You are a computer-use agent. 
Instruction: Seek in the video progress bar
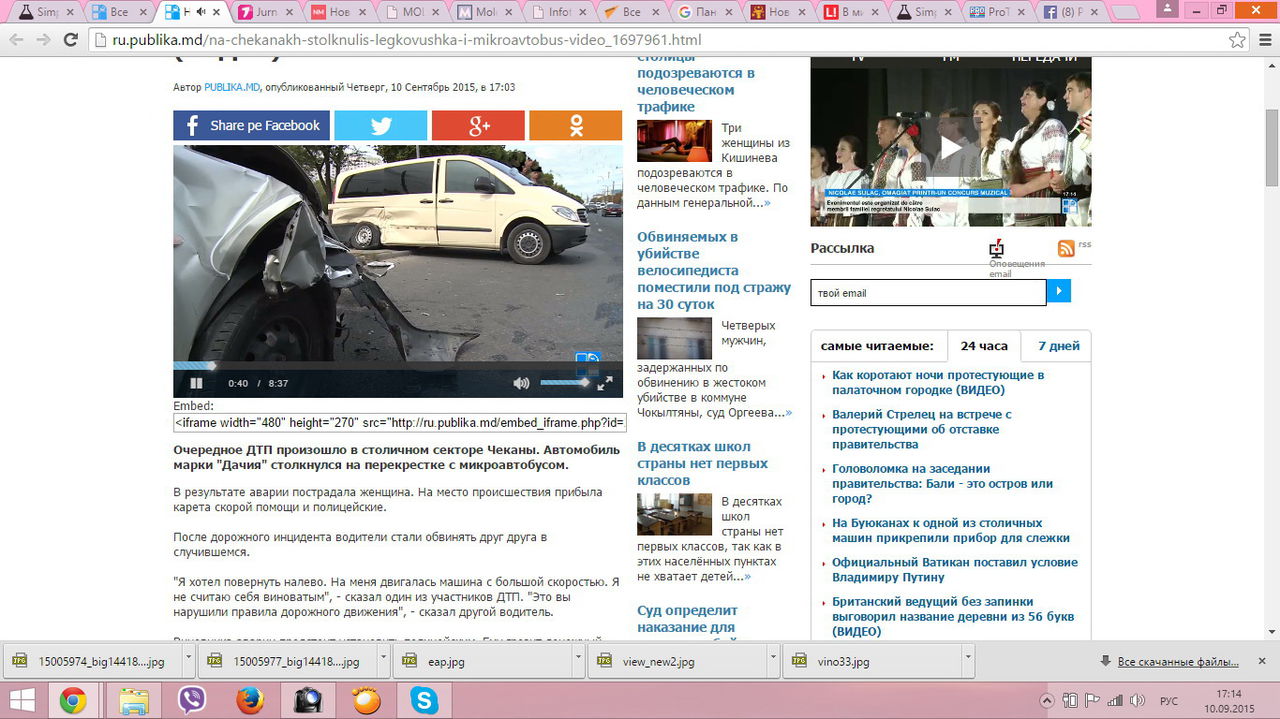(x=398, y=366)
